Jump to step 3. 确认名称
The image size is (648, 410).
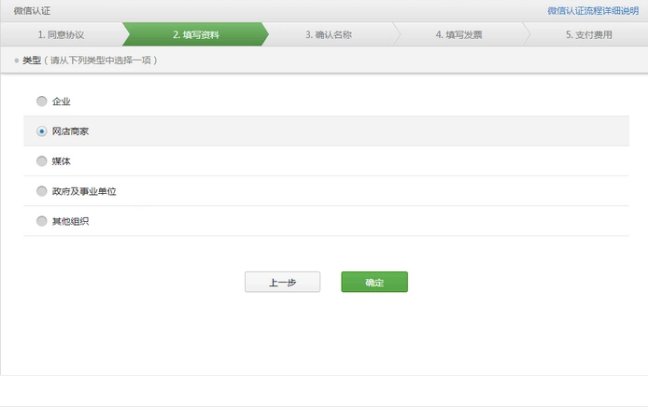pyautogui.click(x=329, y=34)
